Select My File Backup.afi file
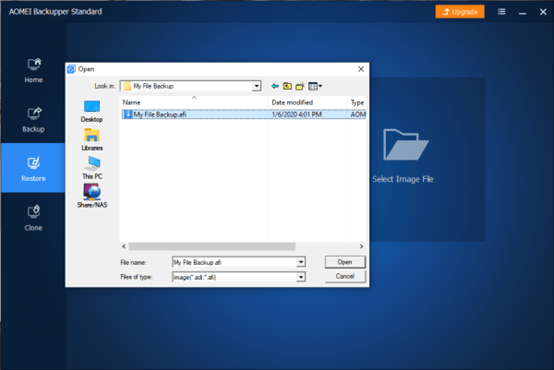The width and height of the screenshot is (554, 370). (x=160, y=114)
